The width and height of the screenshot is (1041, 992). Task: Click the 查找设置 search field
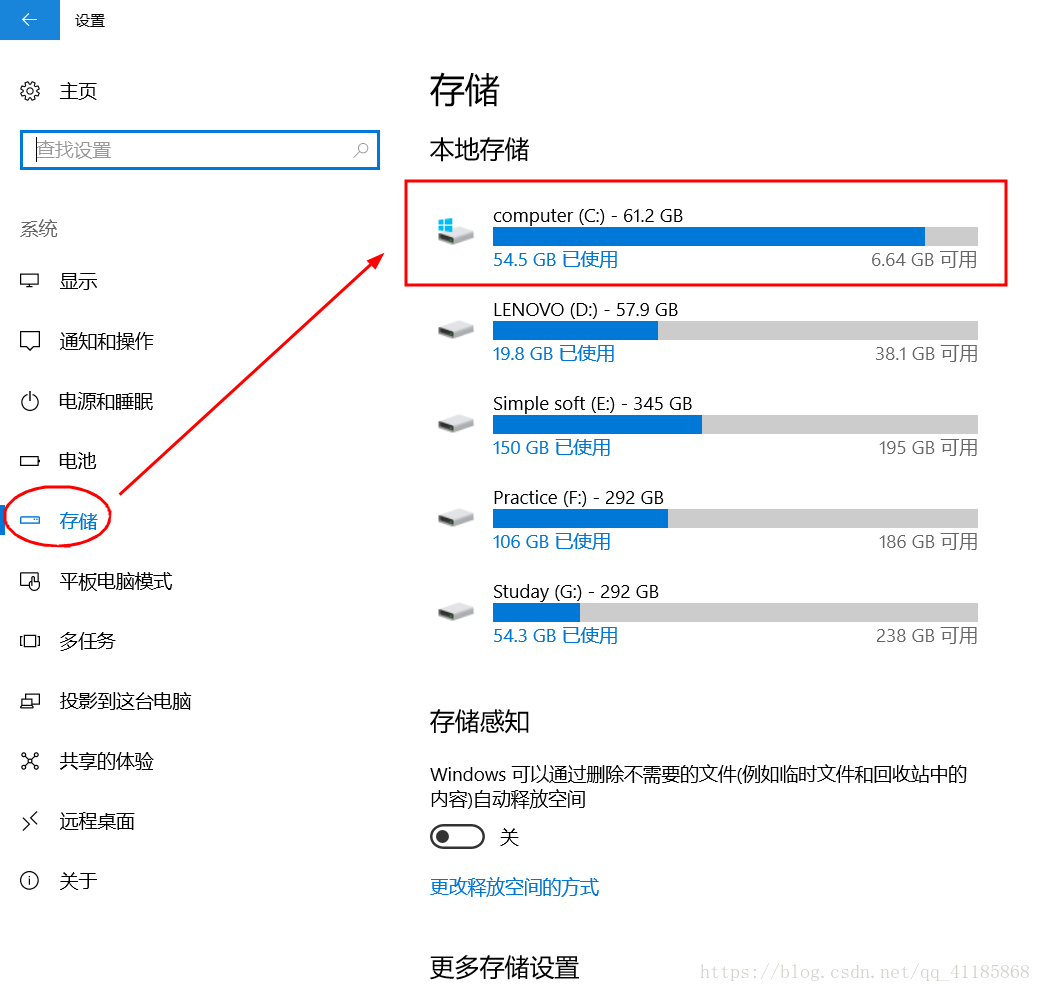coord(200,150)
